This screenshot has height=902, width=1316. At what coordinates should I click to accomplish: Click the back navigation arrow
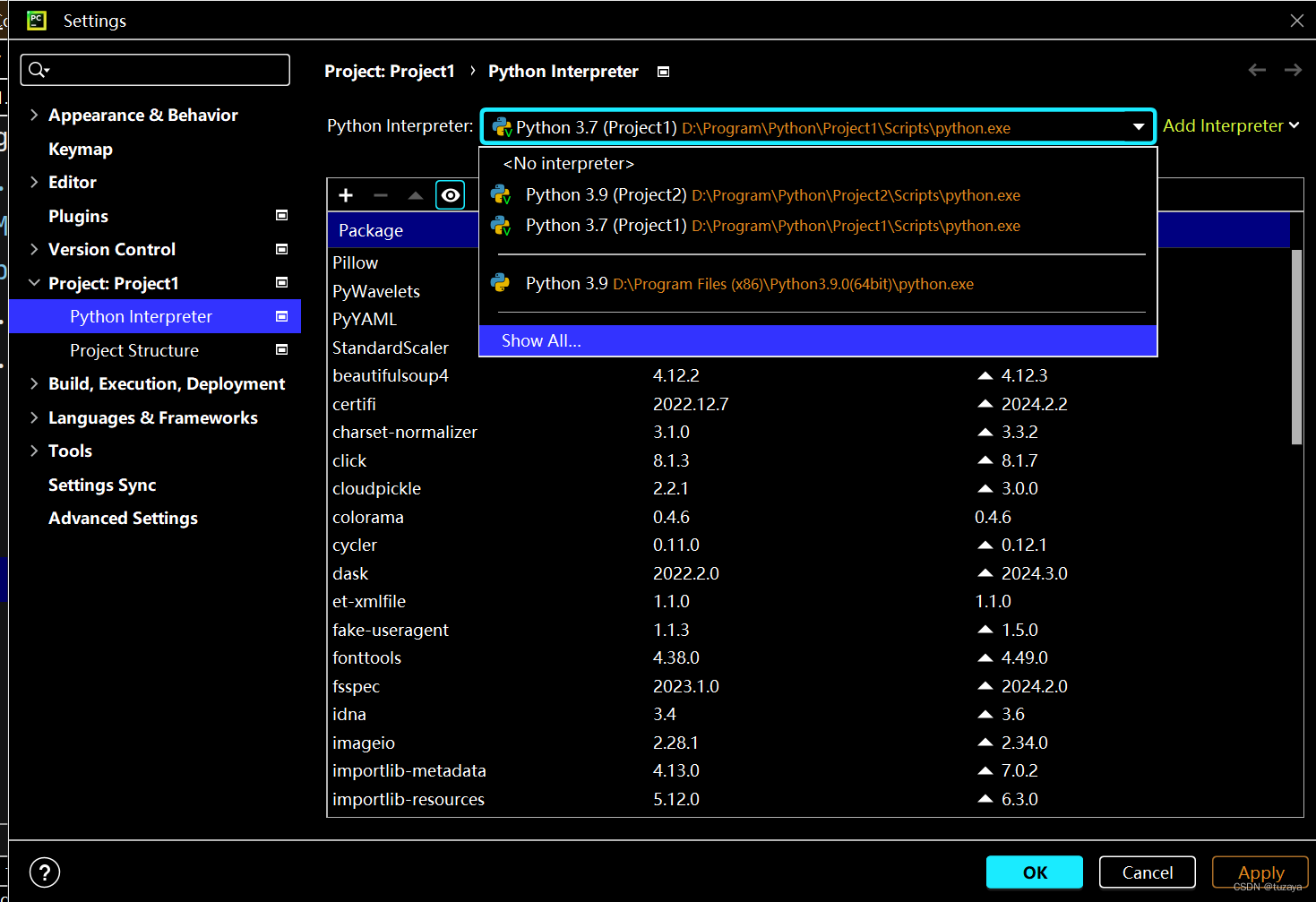[1257, 70]
